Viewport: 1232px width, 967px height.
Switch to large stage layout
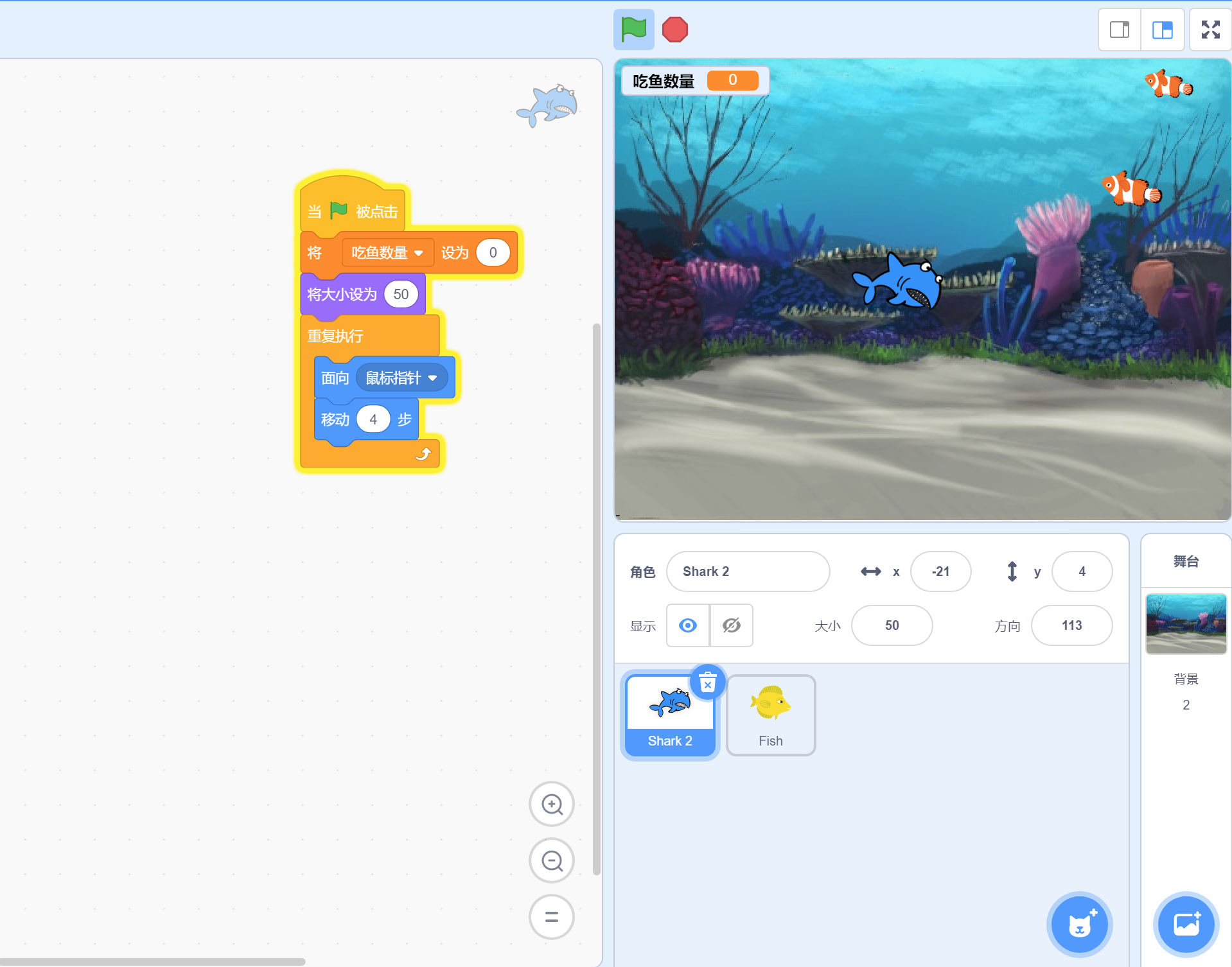[1162, 30]
